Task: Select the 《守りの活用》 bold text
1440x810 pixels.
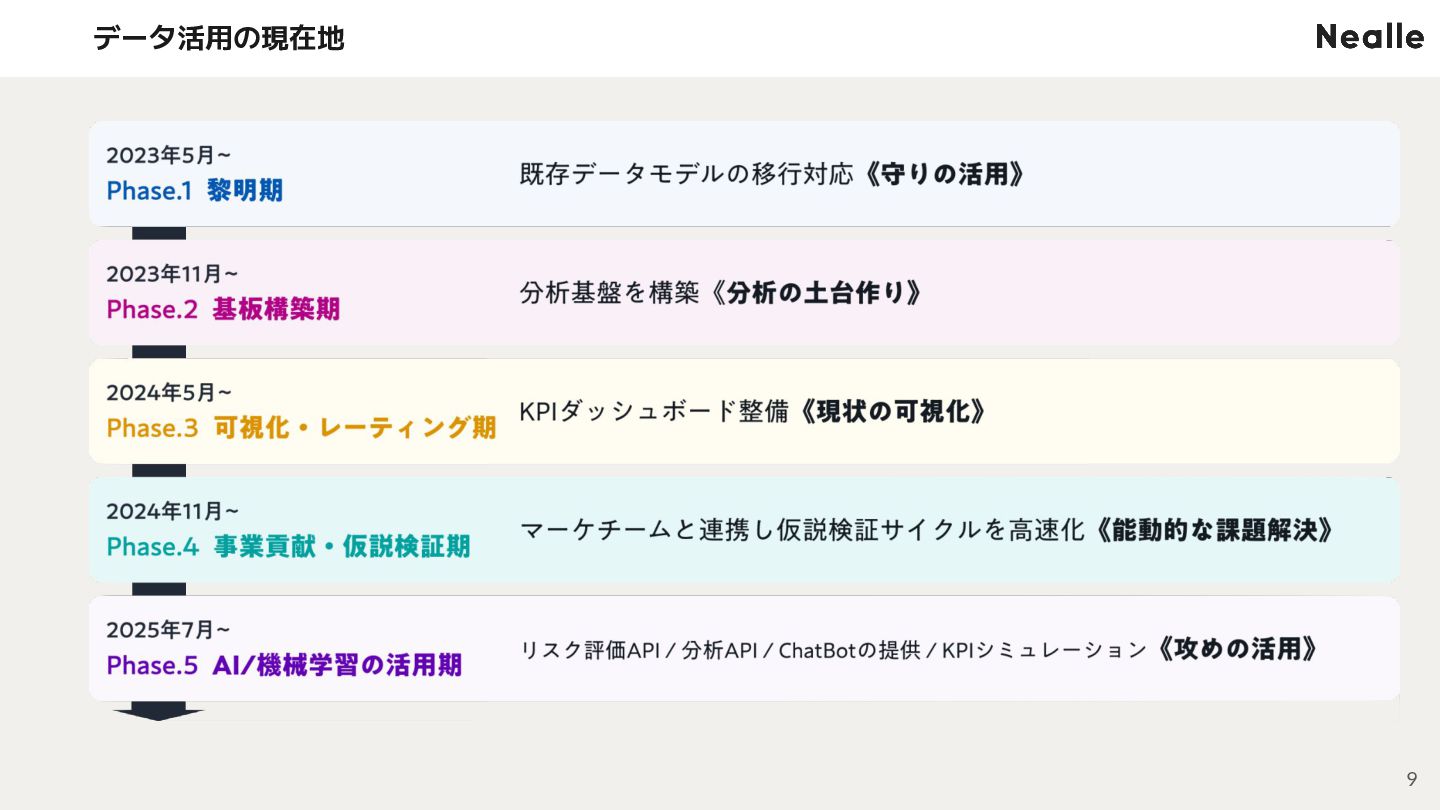Action: coord(945,174)
